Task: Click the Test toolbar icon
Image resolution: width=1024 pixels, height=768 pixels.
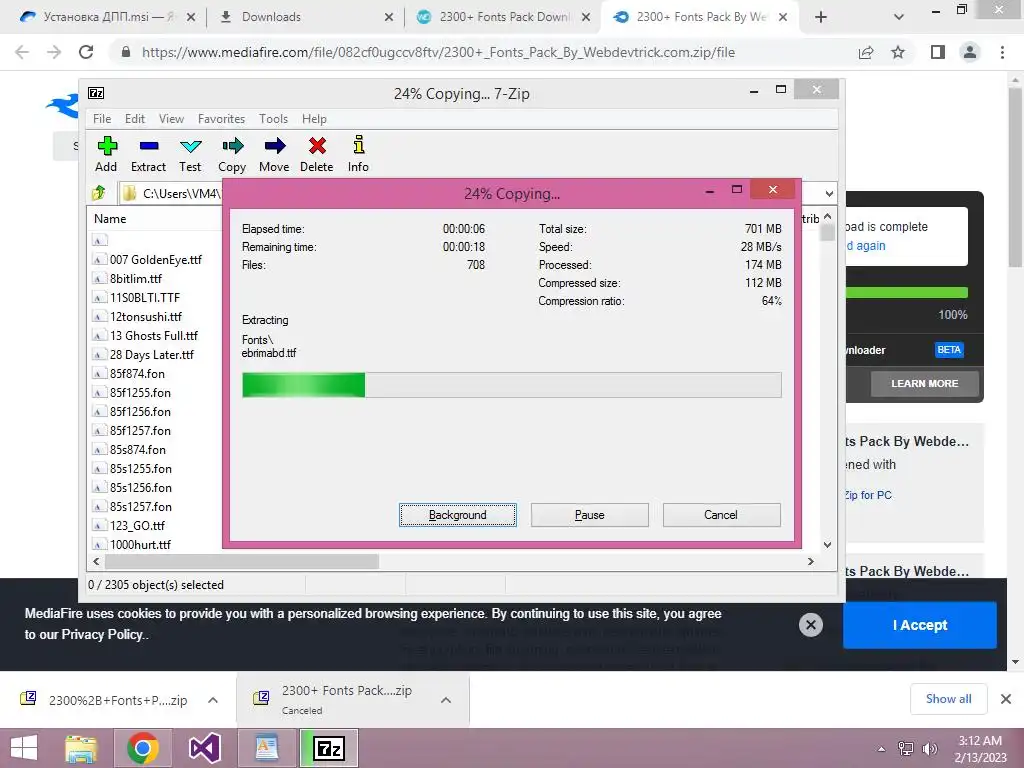Action: 190,154
